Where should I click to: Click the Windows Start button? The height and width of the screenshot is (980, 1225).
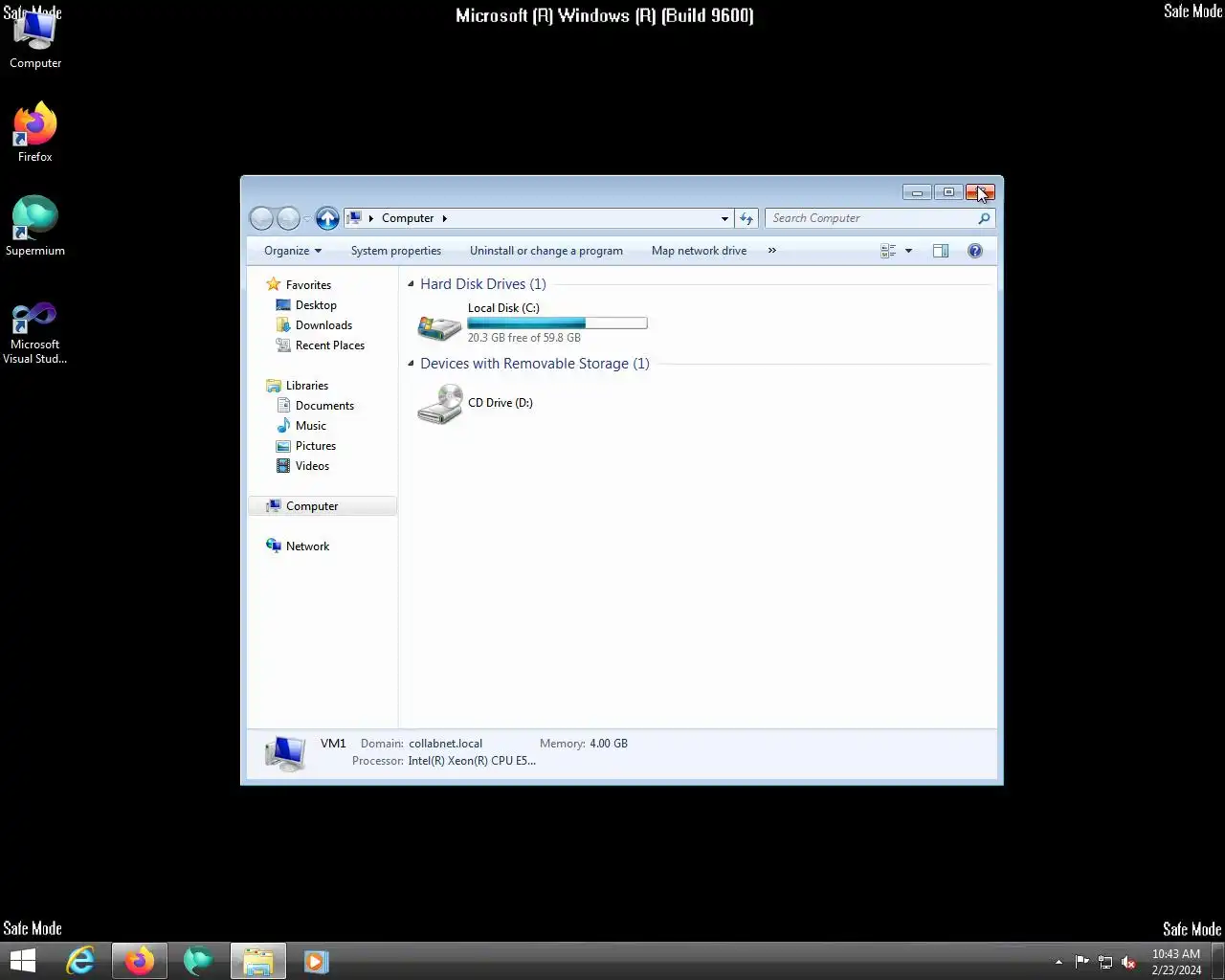click(23, 961)
